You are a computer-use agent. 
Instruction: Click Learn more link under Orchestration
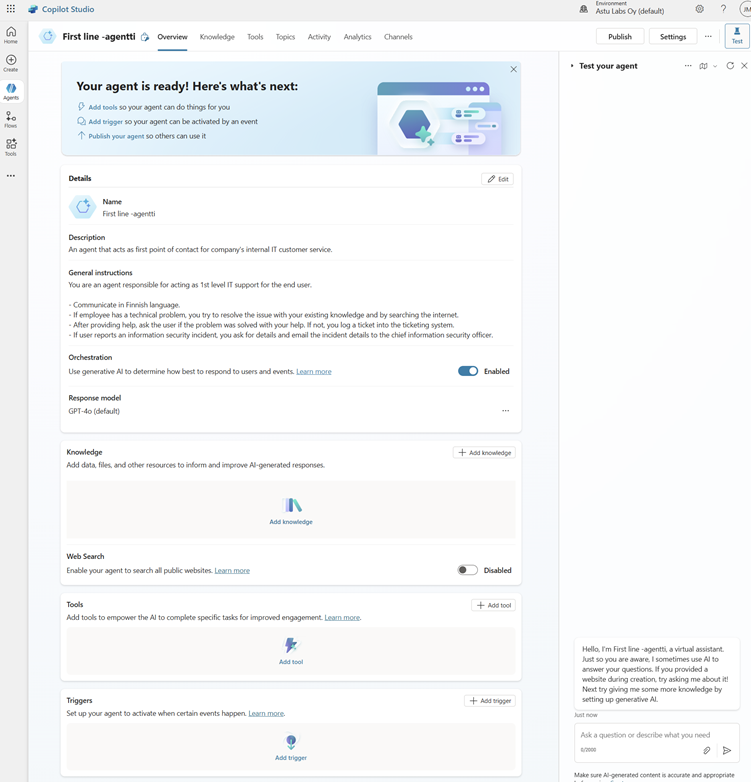[x=314, y=372]
